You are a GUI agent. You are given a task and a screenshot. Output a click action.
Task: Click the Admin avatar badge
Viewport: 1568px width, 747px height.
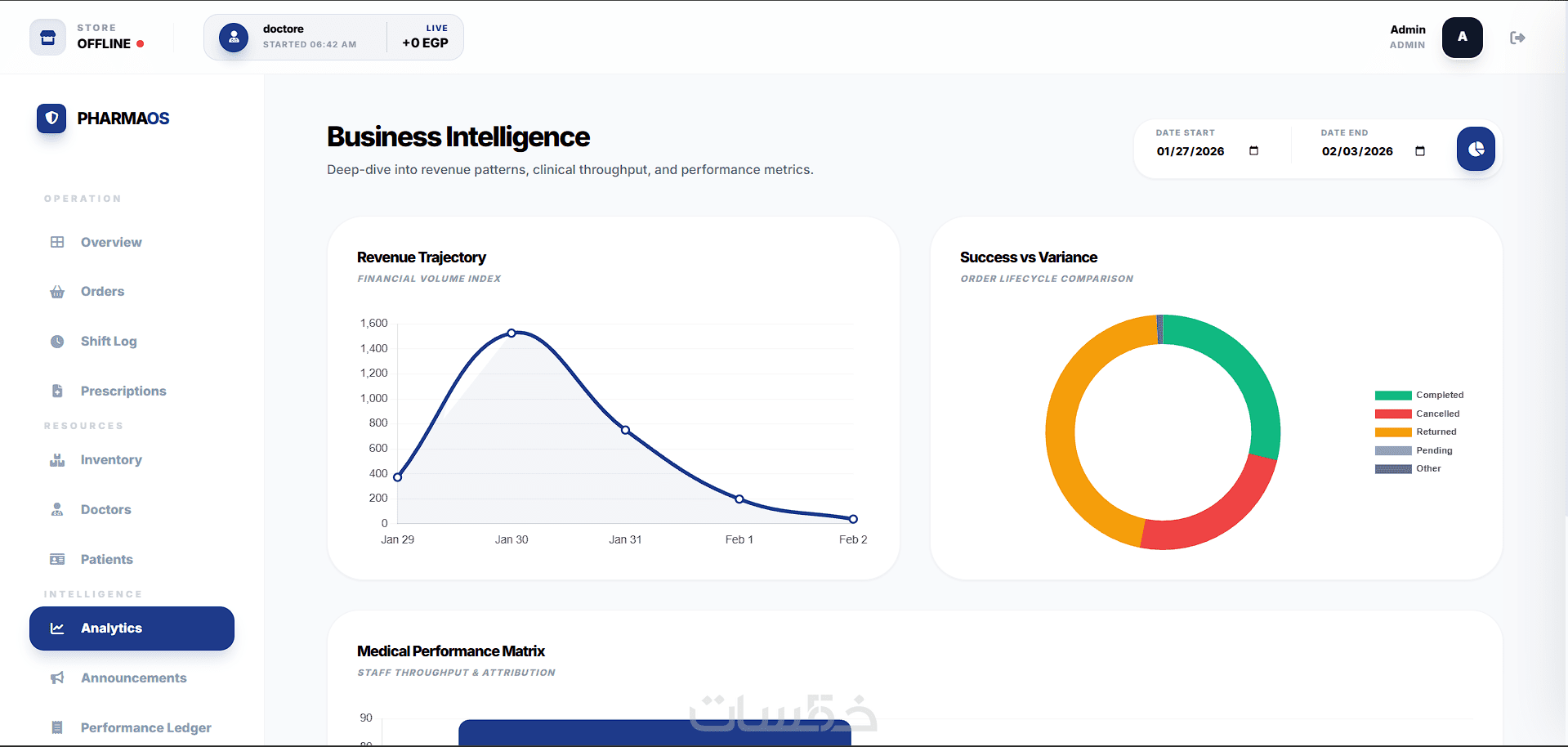tap(1462, 38)
